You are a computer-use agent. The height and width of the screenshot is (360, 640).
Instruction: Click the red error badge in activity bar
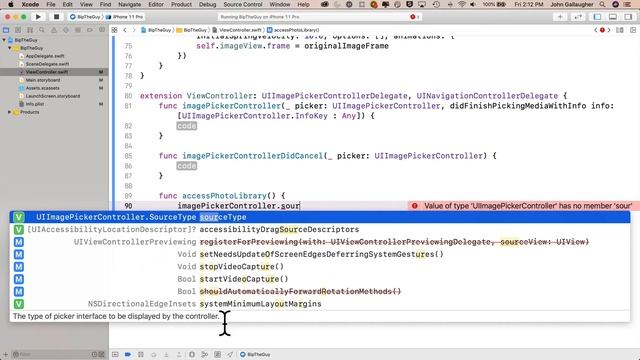tap(414, 17)
